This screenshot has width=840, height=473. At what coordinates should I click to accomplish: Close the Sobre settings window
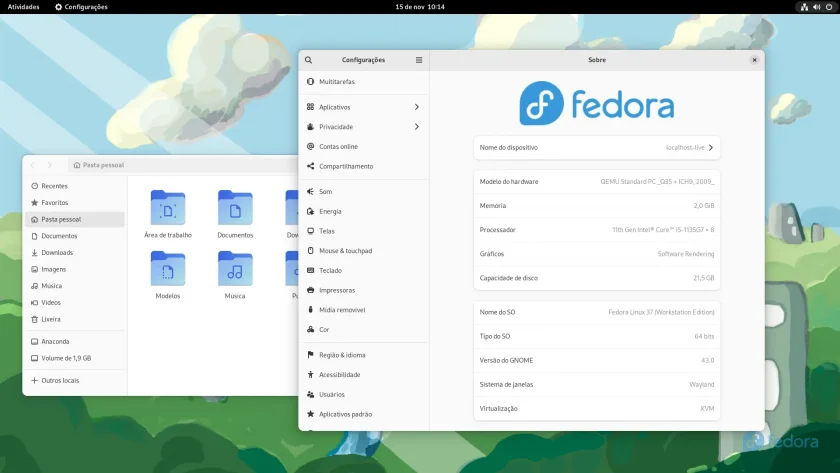[x=754, y=60]
